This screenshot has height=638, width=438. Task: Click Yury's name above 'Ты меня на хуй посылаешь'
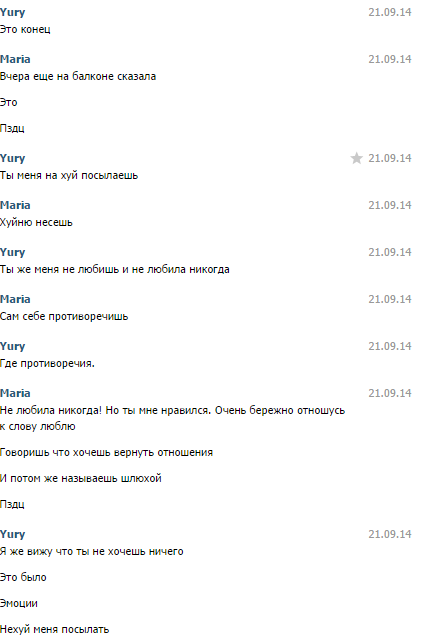tap(13, 158)
